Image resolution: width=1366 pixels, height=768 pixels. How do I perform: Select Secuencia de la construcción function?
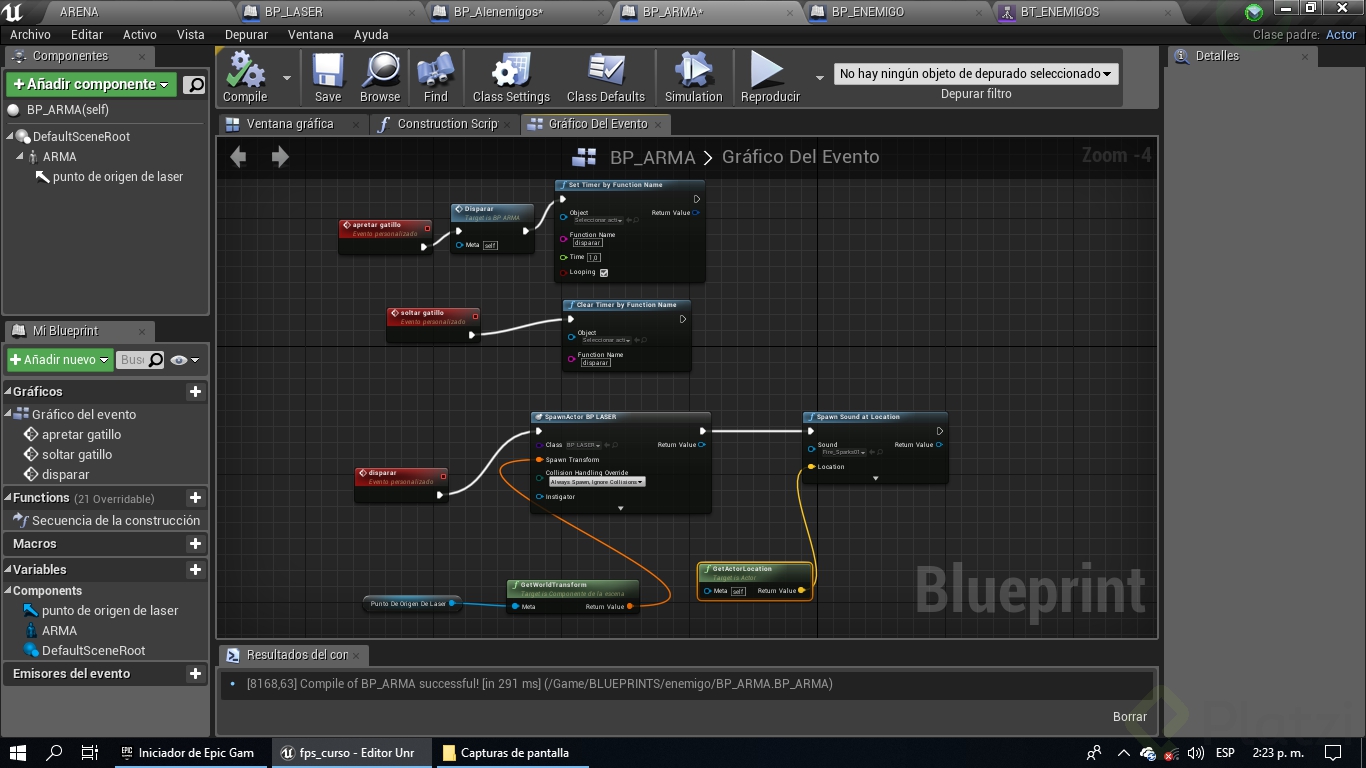pyautogui.click(x=116, y=521)
